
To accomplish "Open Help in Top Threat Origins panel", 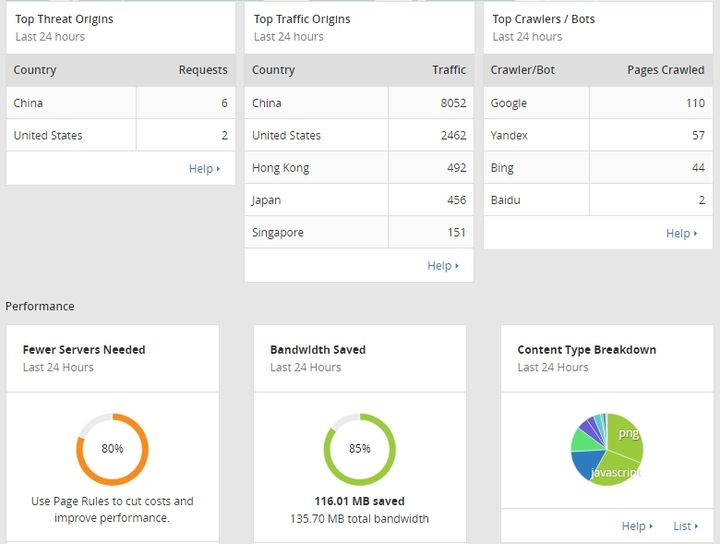I will 204,169.
